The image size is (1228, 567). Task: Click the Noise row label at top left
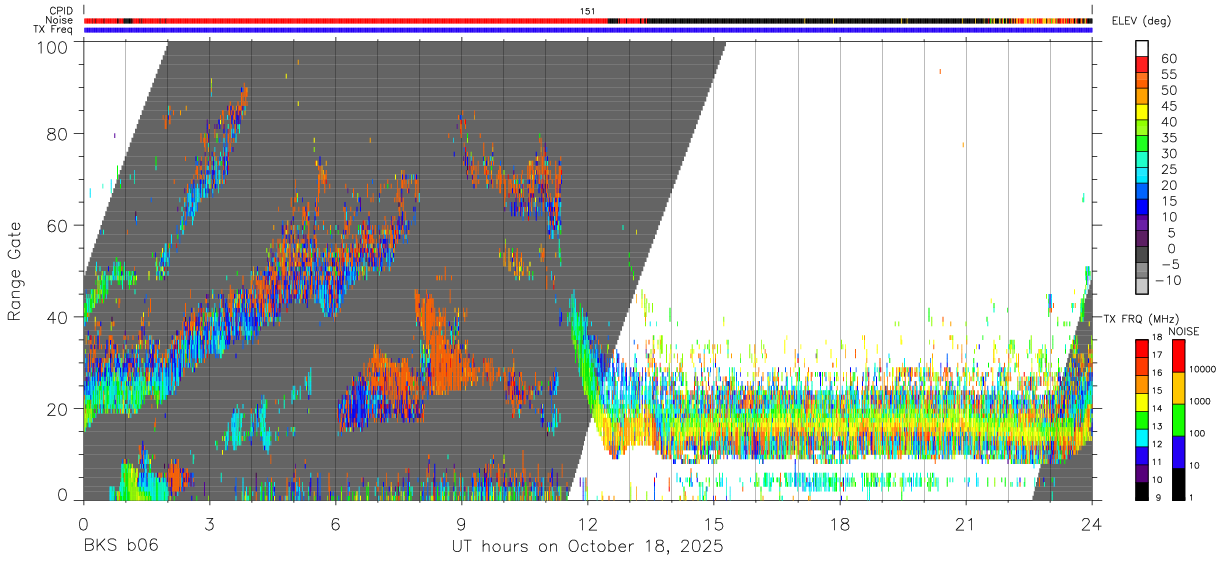pyautogui.click(x=59, y=20)
